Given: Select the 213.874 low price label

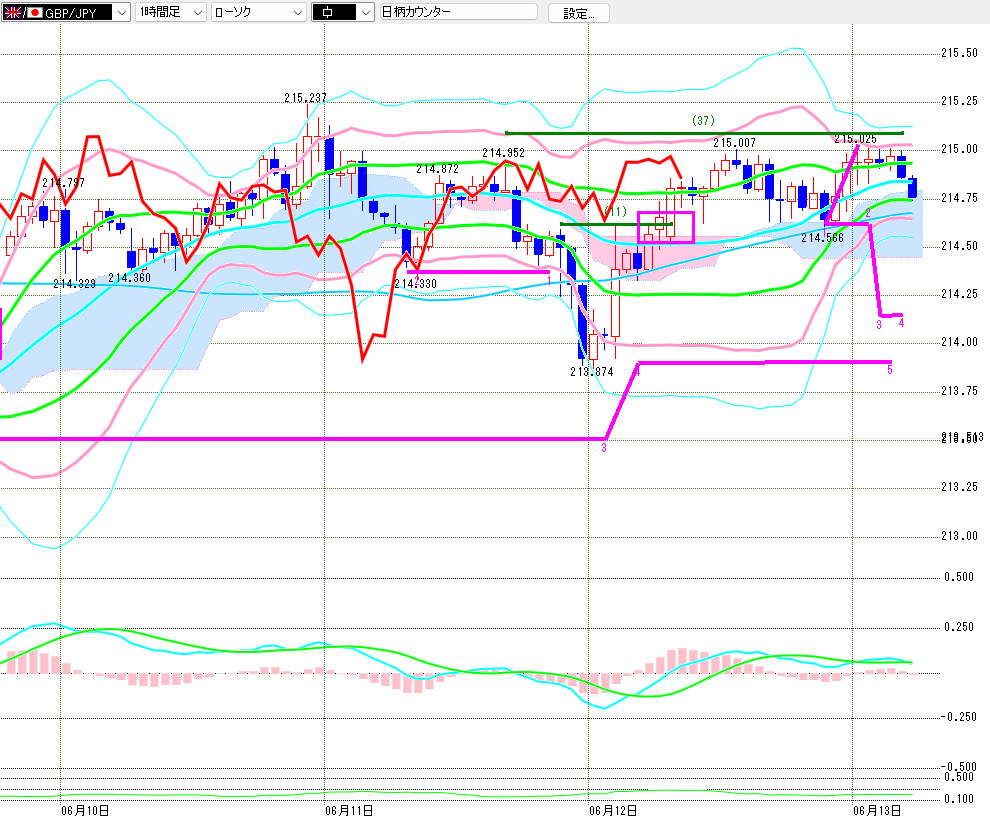Looking at the screenshot, I should 592,372.
